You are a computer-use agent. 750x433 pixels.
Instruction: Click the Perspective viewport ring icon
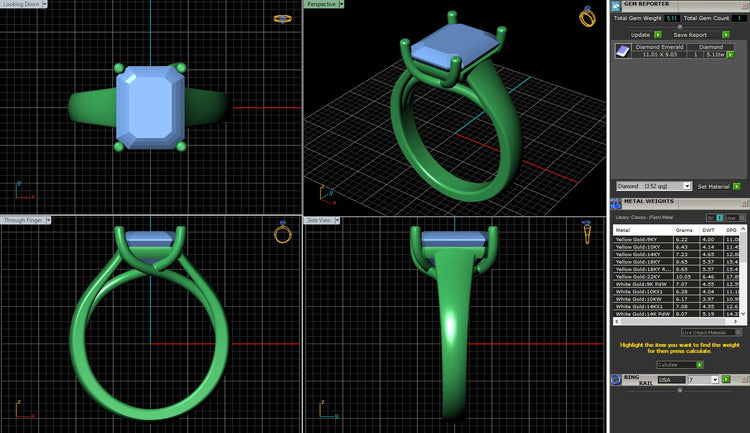(586, 16)
